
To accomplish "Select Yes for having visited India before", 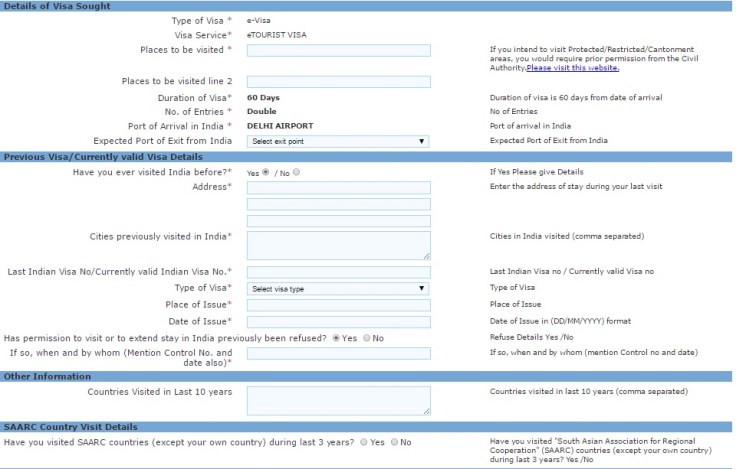I will (265, 172).
